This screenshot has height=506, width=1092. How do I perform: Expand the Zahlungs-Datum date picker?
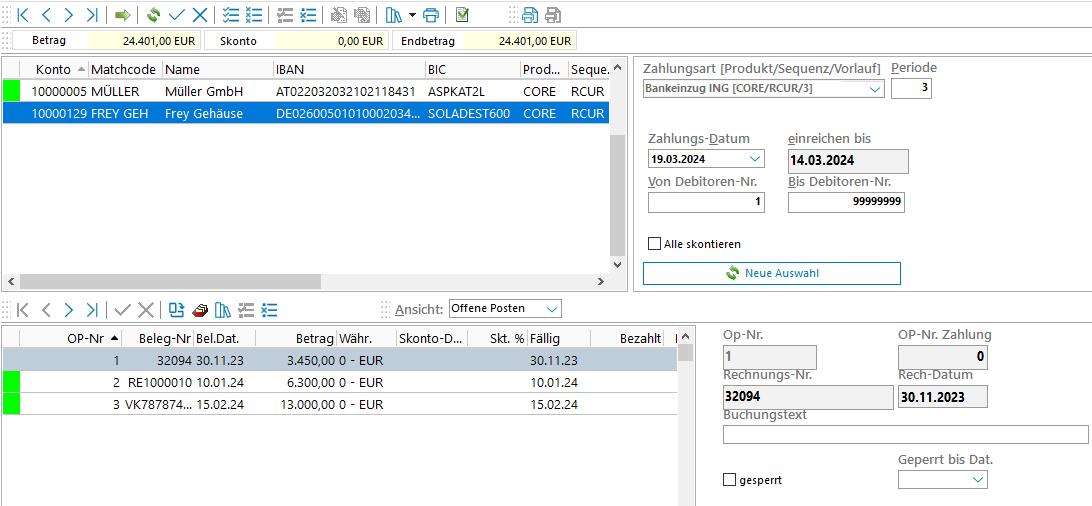(x=754, y=158)
